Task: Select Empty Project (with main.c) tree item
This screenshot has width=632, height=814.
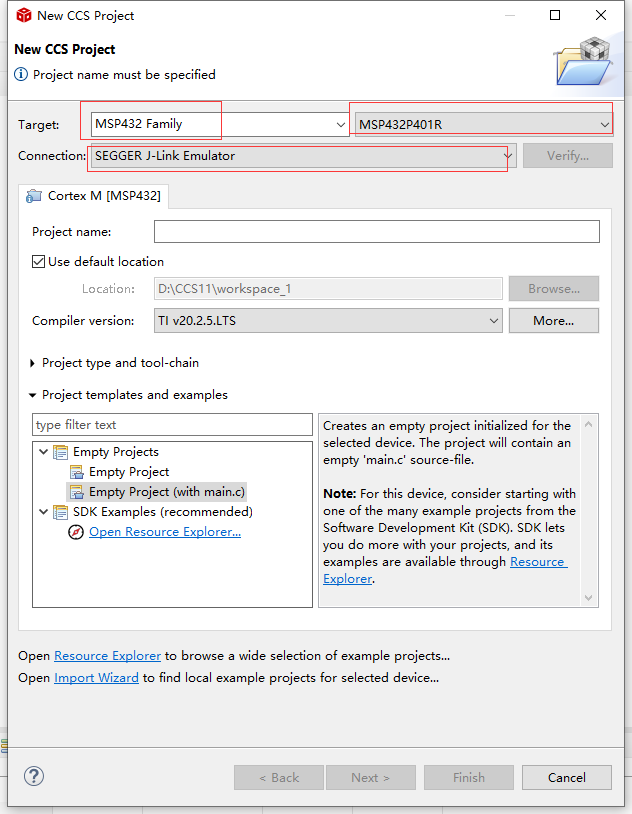Action: [167, 492]
